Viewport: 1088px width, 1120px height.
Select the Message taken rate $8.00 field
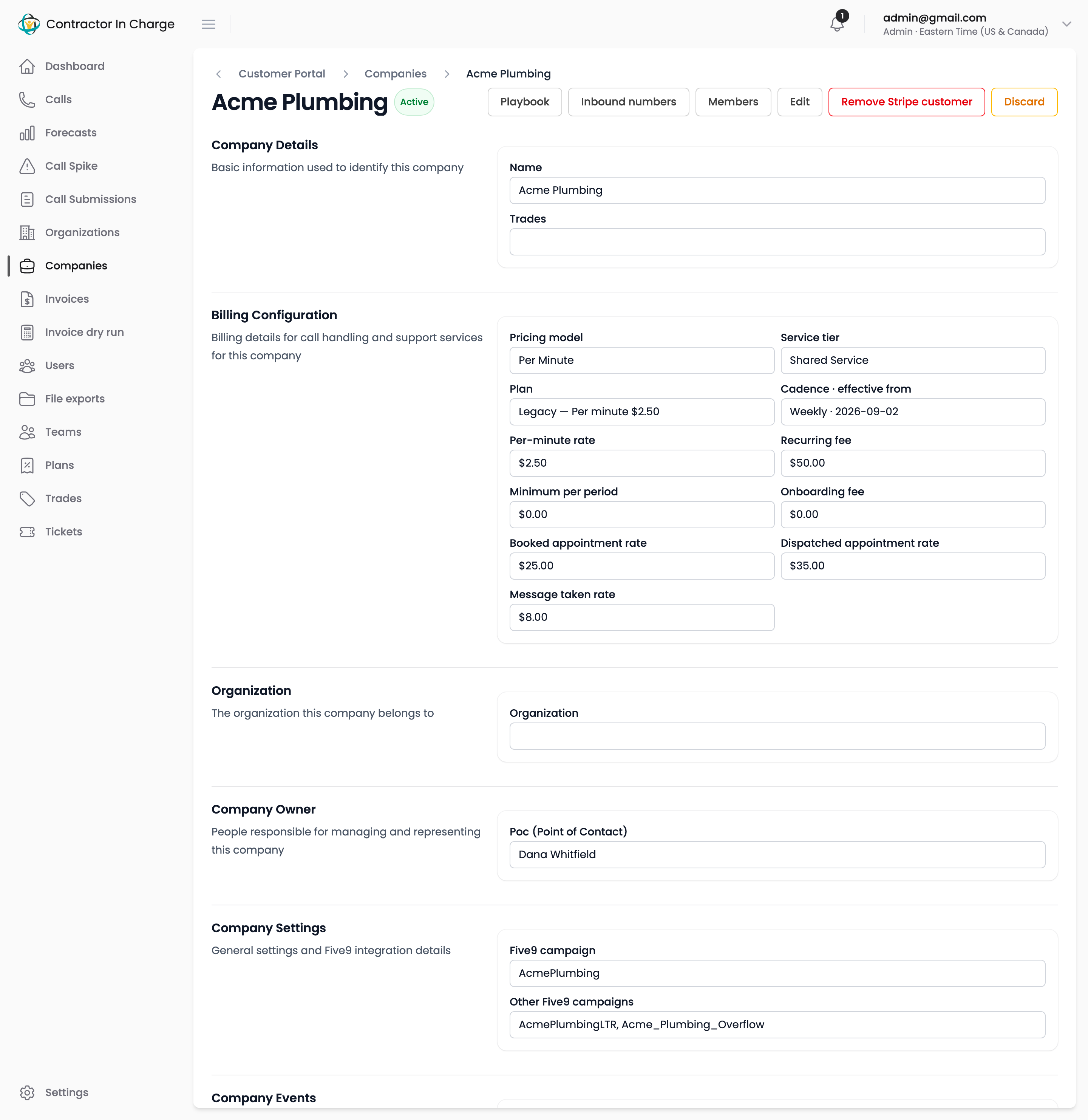pos(642,617)
